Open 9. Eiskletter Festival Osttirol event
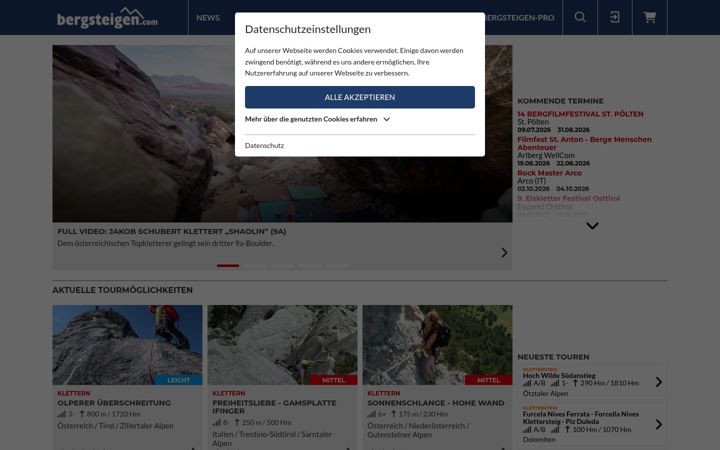 [x=568, y=198]
